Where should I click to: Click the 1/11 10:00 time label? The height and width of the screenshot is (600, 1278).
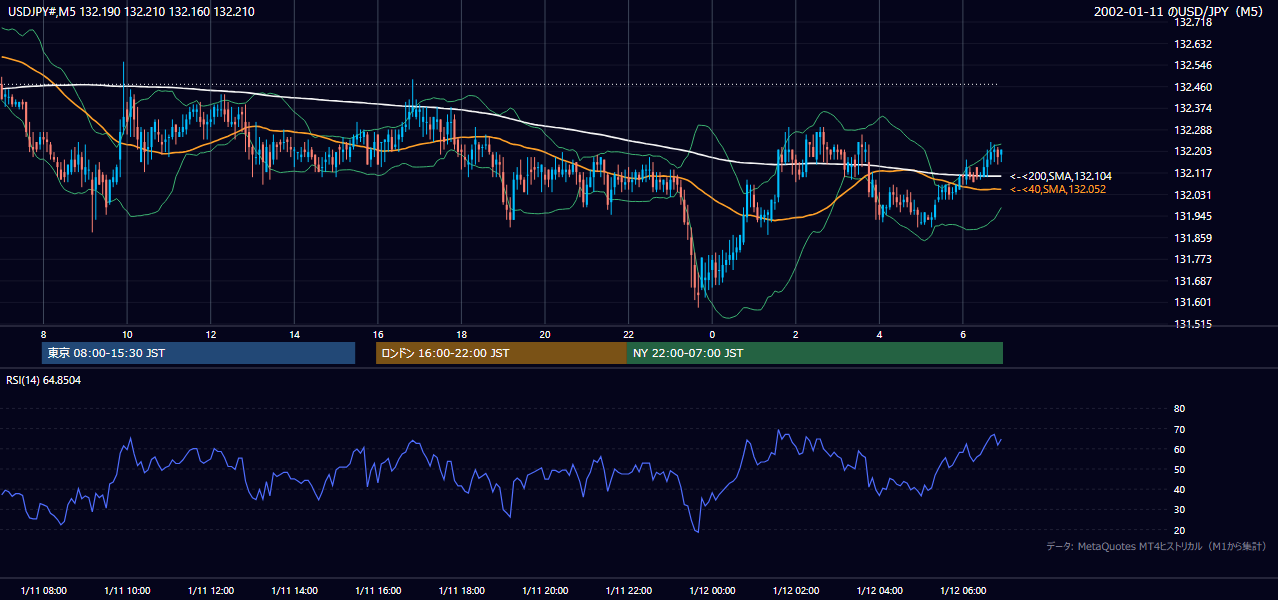[x=127, y=591]
